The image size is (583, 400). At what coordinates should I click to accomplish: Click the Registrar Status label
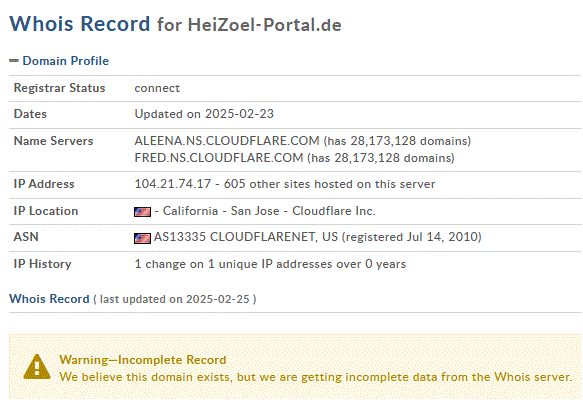59,88
